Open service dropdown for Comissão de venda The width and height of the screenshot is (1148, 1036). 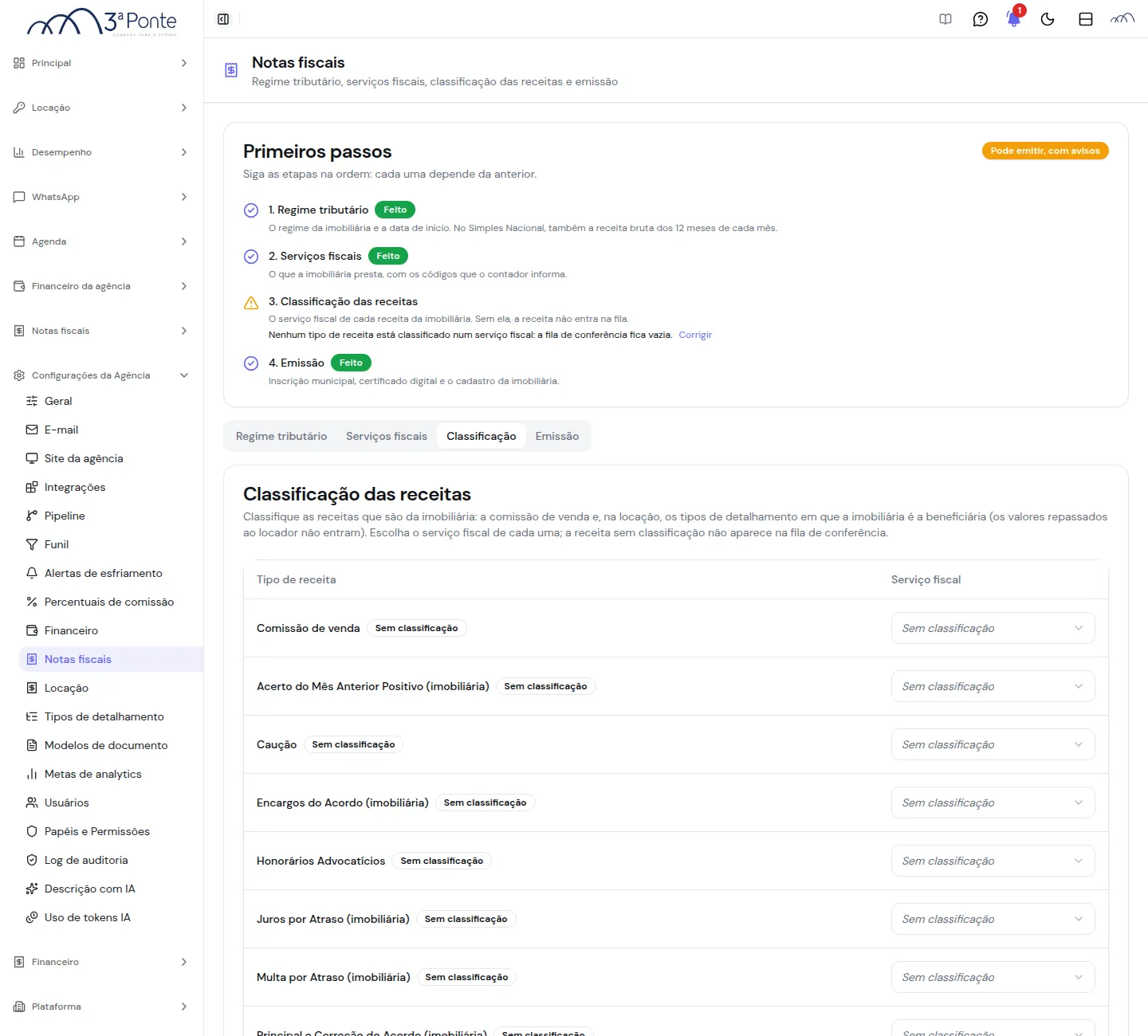tap(993, 628)
